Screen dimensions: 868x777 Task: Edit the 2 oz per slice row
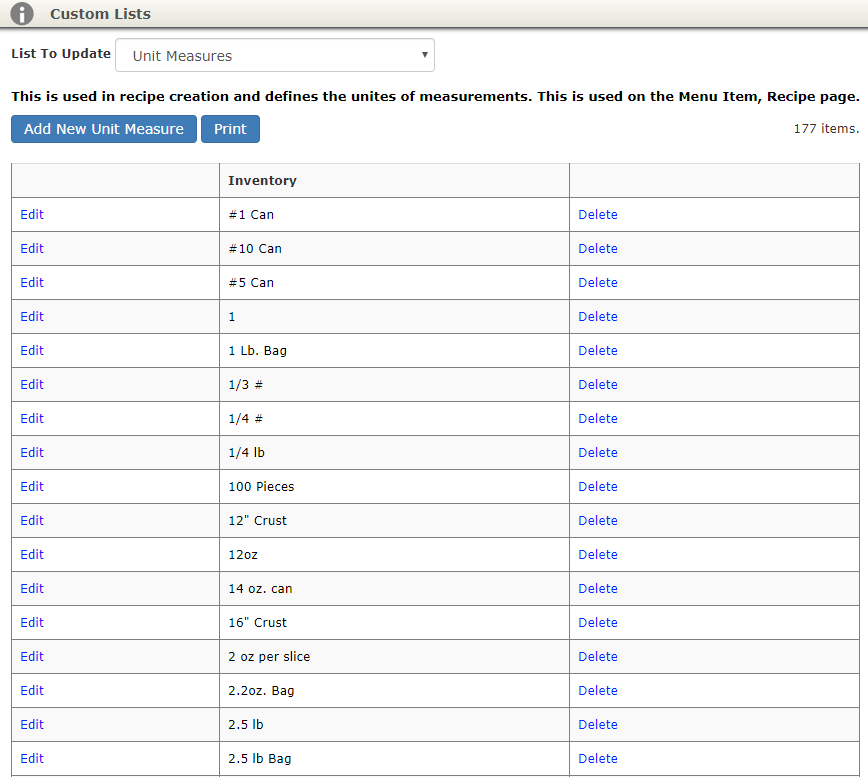click(32, 657)
